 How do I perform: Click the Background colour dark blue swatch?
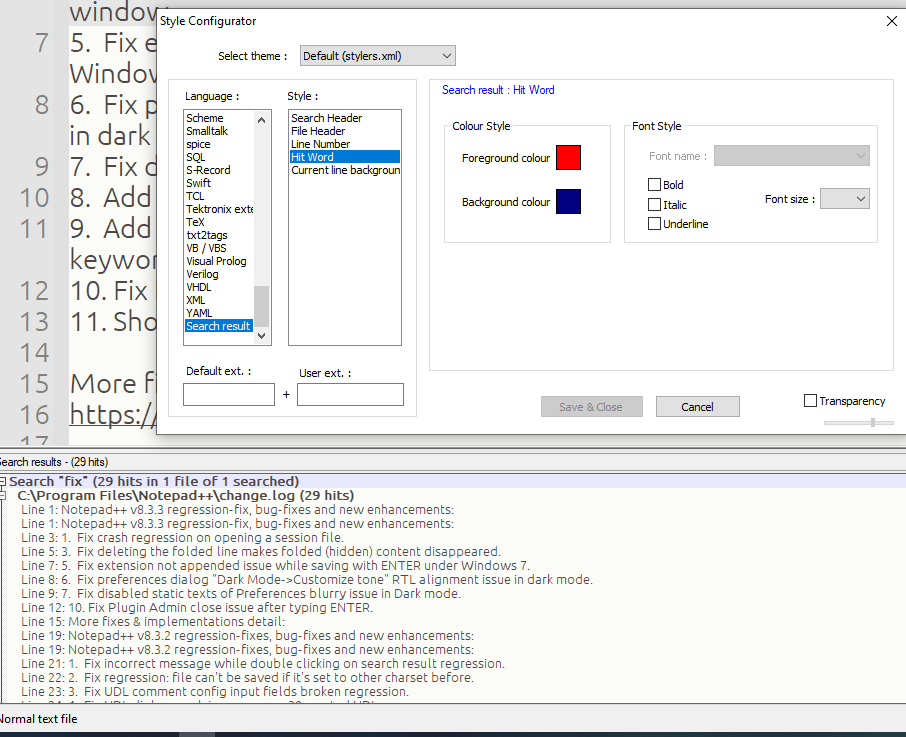[x=568, y=202]
